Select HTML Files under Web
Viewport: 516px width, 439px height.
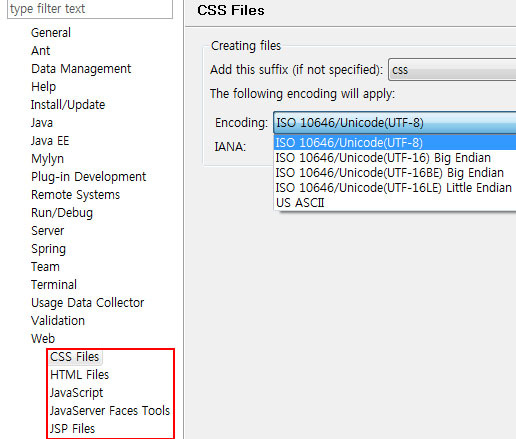coord(80,375)
